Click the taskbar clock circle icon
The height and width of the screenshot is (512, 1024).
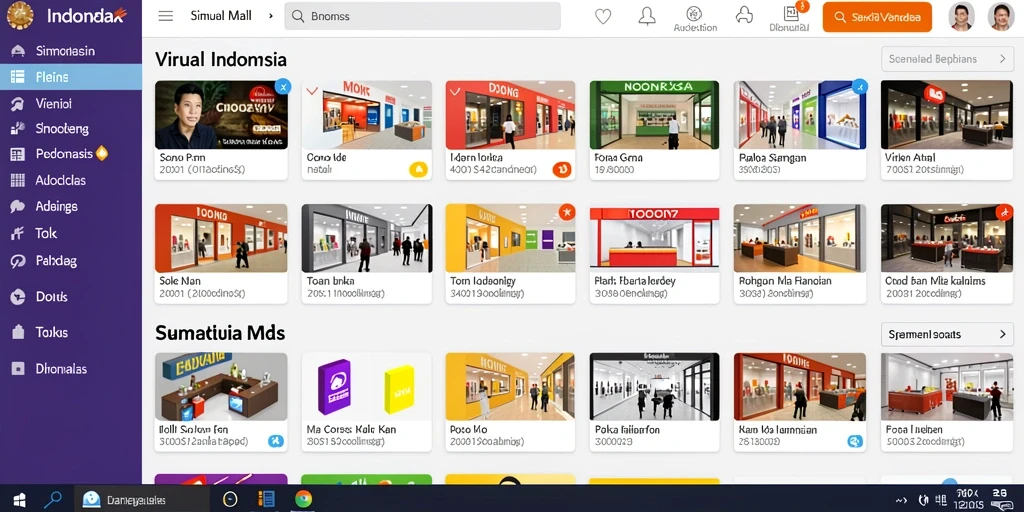[230, 500]
